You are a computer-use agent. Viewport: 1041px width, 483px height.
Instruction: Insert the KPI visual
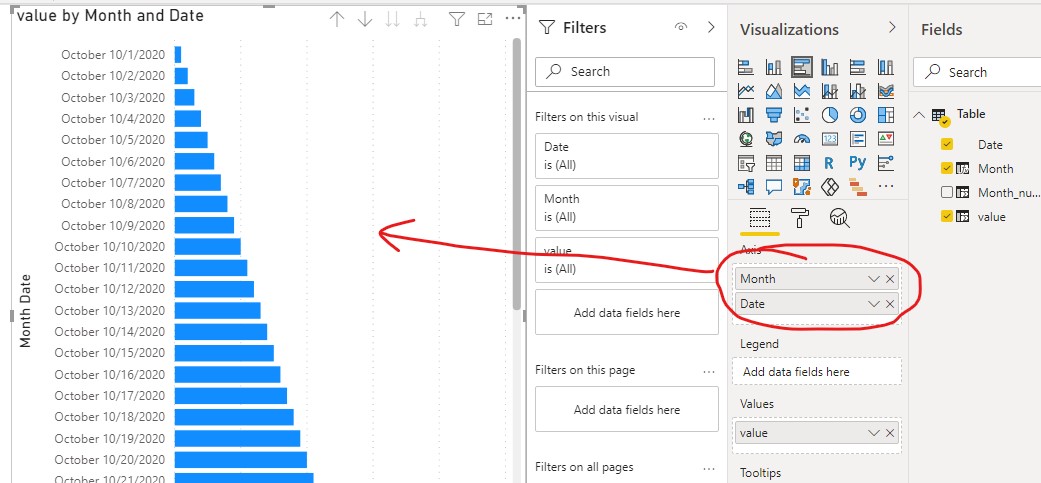coord(886,139)
